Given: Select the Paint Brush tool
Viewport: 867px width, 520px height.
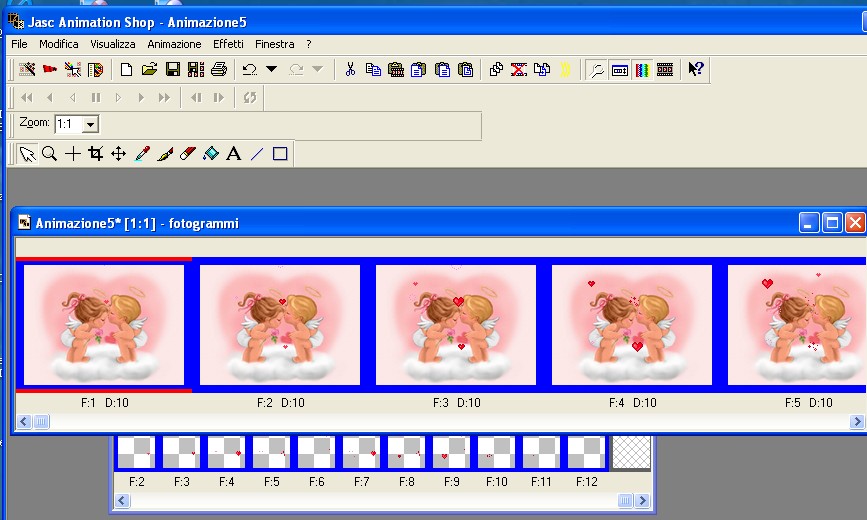Looking at the screenshot, I should tap(165, 153).
